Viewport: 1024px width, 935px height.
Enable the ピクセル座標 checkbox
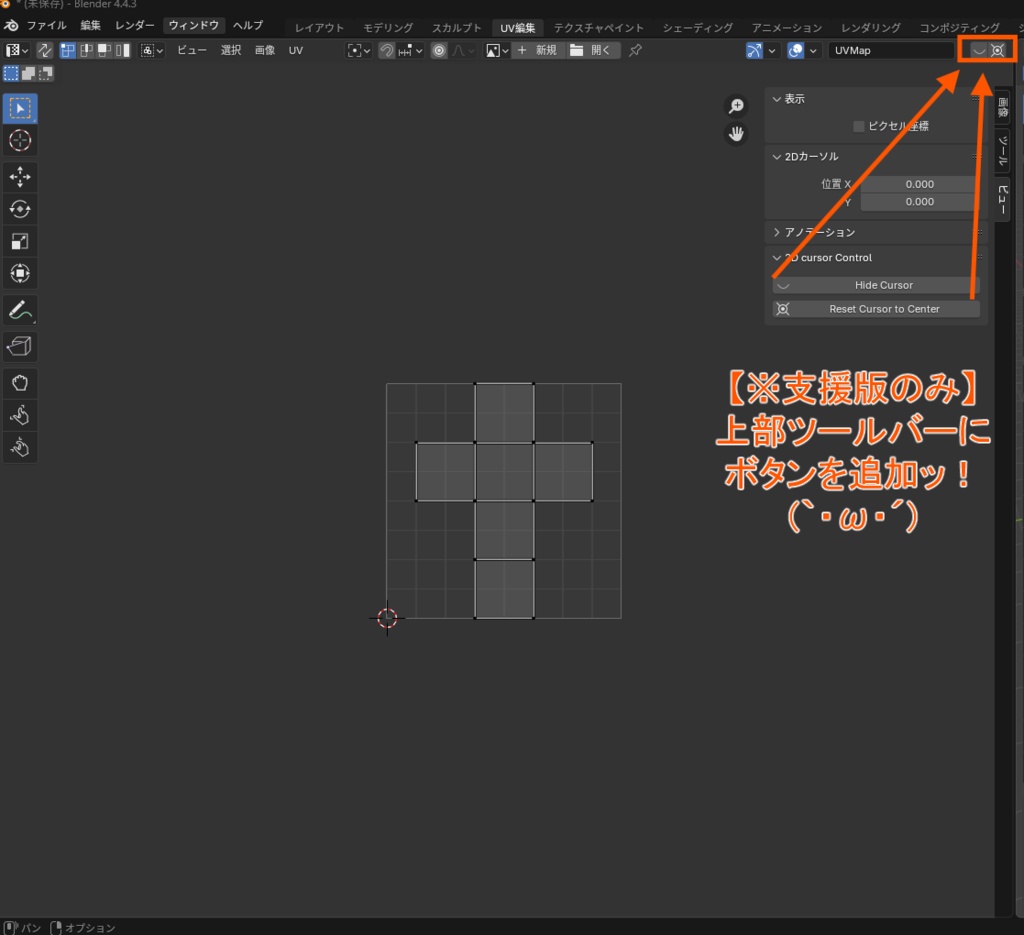point(857,126)
